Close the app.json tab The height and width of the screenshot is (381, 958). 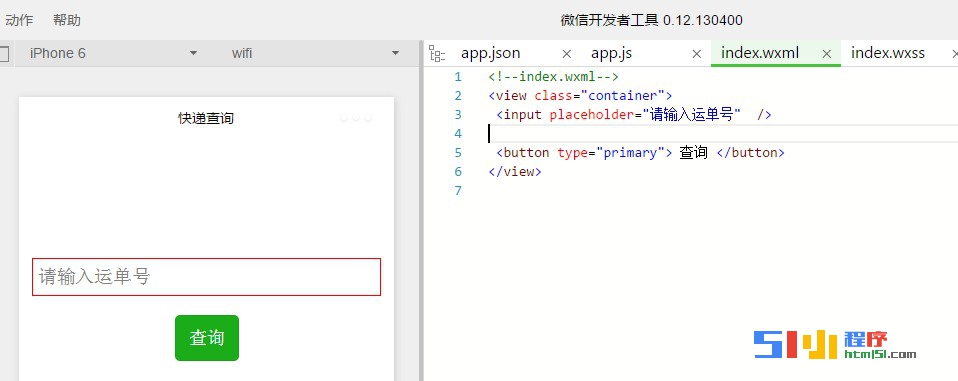click(x=566, y=54)
